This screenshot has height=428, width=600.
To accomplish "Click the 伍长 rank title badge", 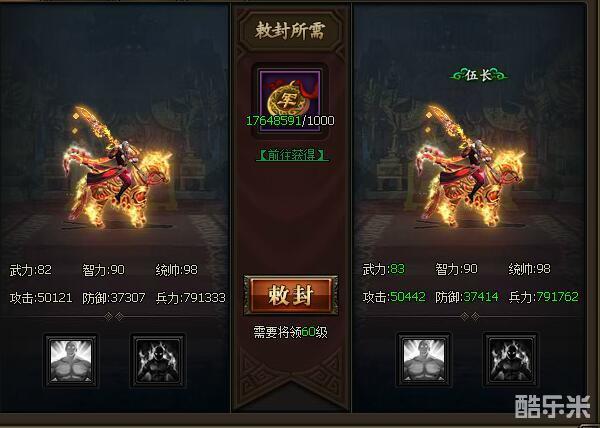I will 479,75.
